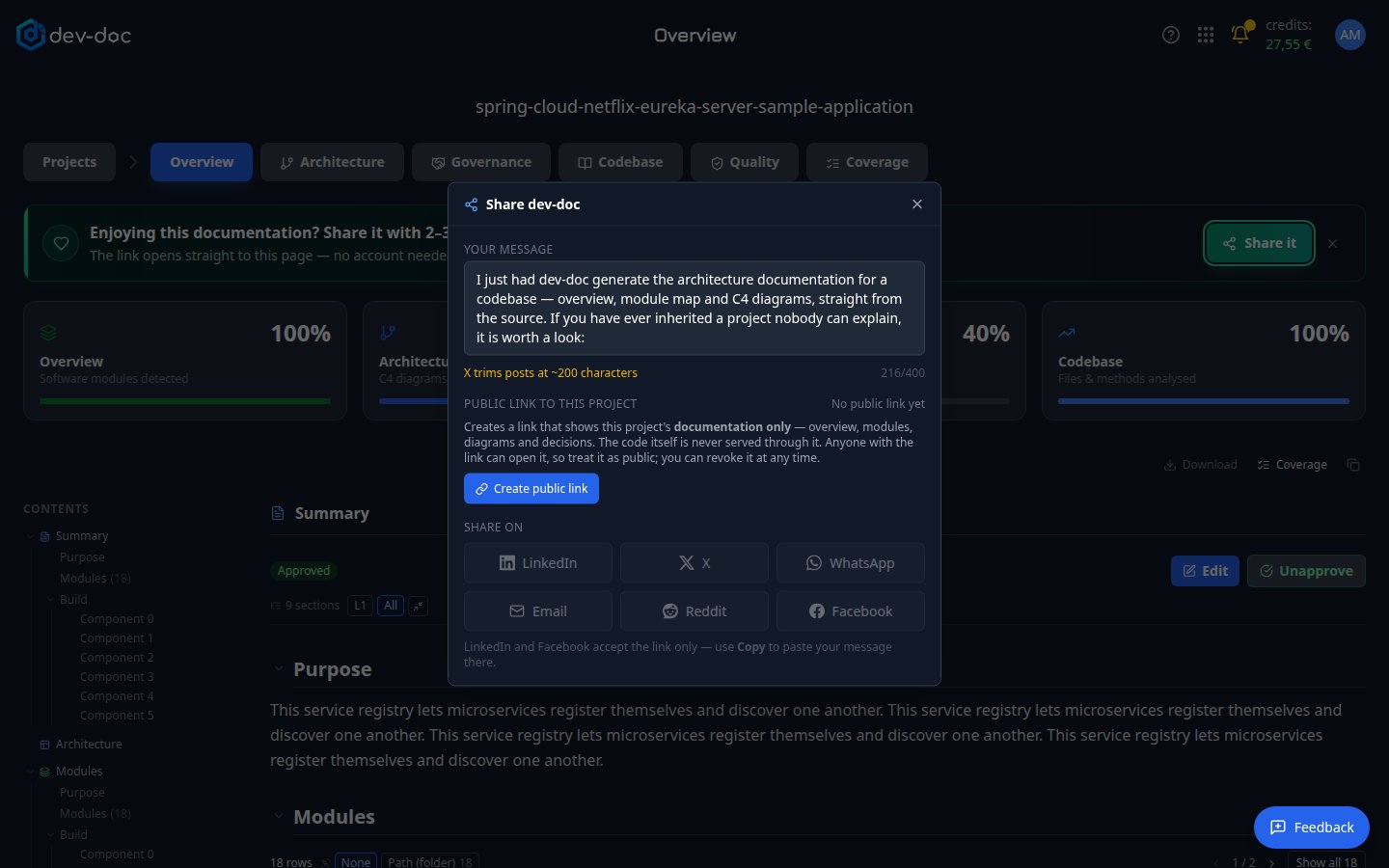Go to the Quality tab
The image size is (1389, 868).
click(745, 162)
